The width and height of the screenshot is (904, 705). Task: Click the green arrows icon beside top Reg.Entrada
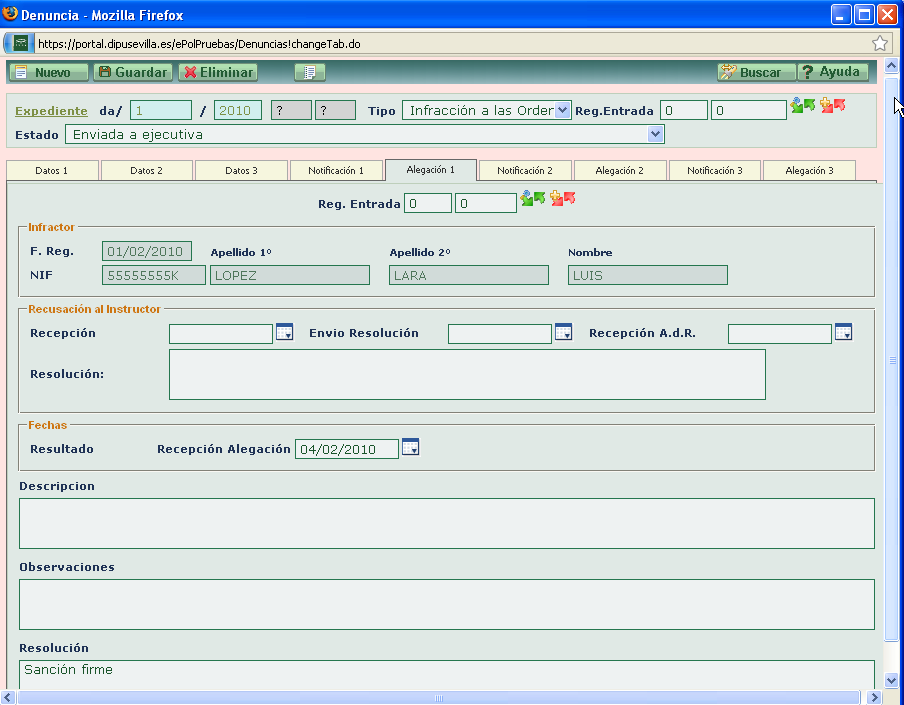click(x=802, y=106)
